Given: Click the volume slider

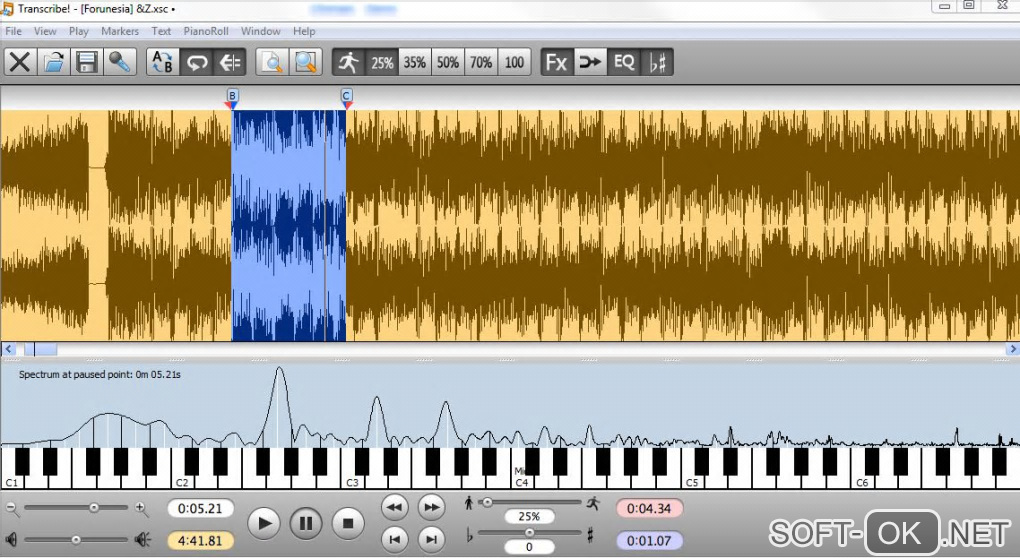Looking at the screenshot, I should point(76,539).
